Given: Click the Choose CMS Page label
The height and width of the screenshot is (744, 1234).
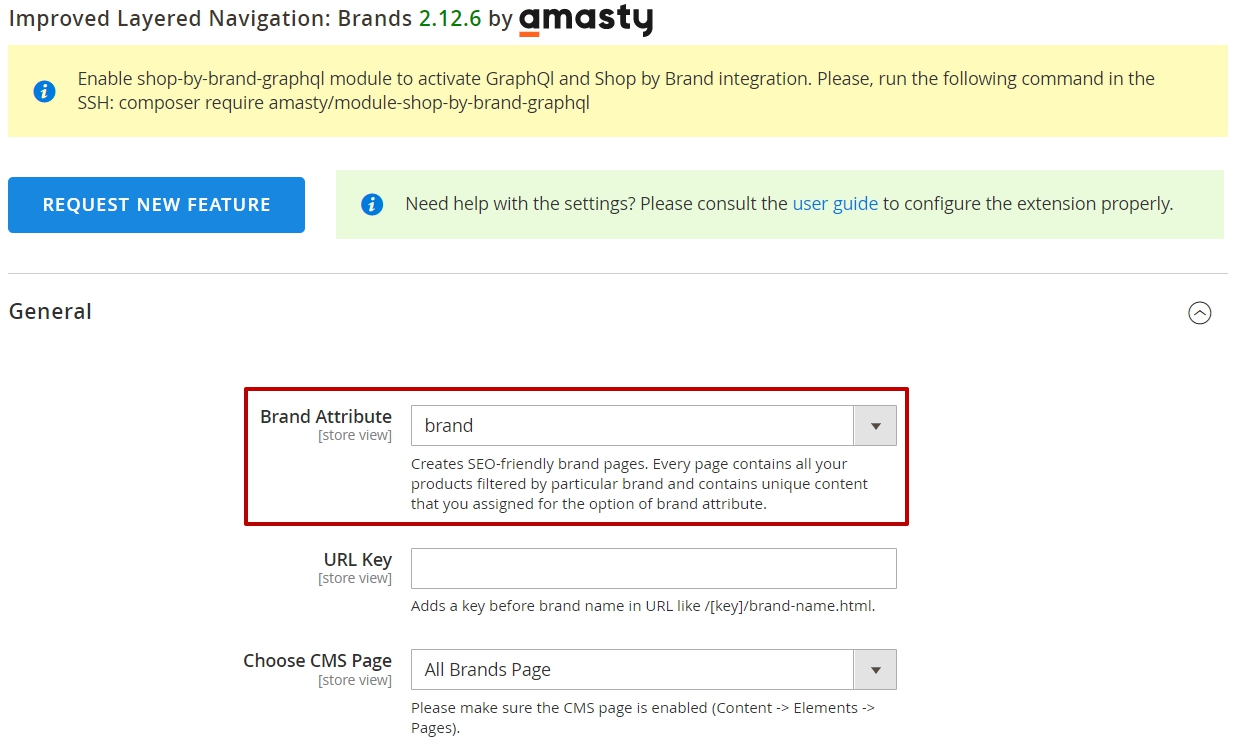Looking at the screenshot, I should 318,660.
